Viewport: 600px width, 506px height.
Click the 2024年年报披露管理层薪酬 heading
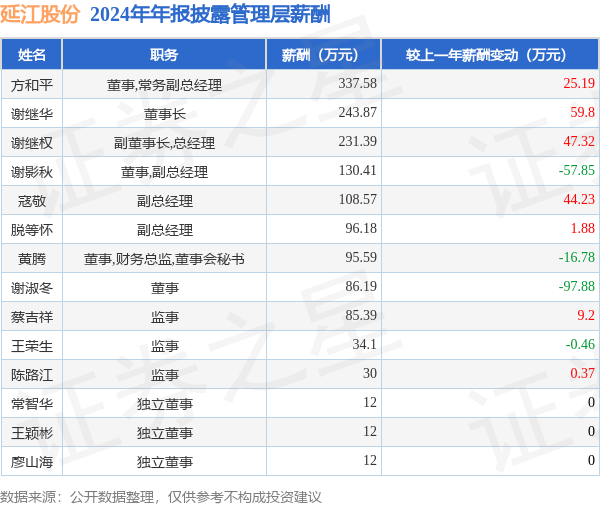pos(210,15)
